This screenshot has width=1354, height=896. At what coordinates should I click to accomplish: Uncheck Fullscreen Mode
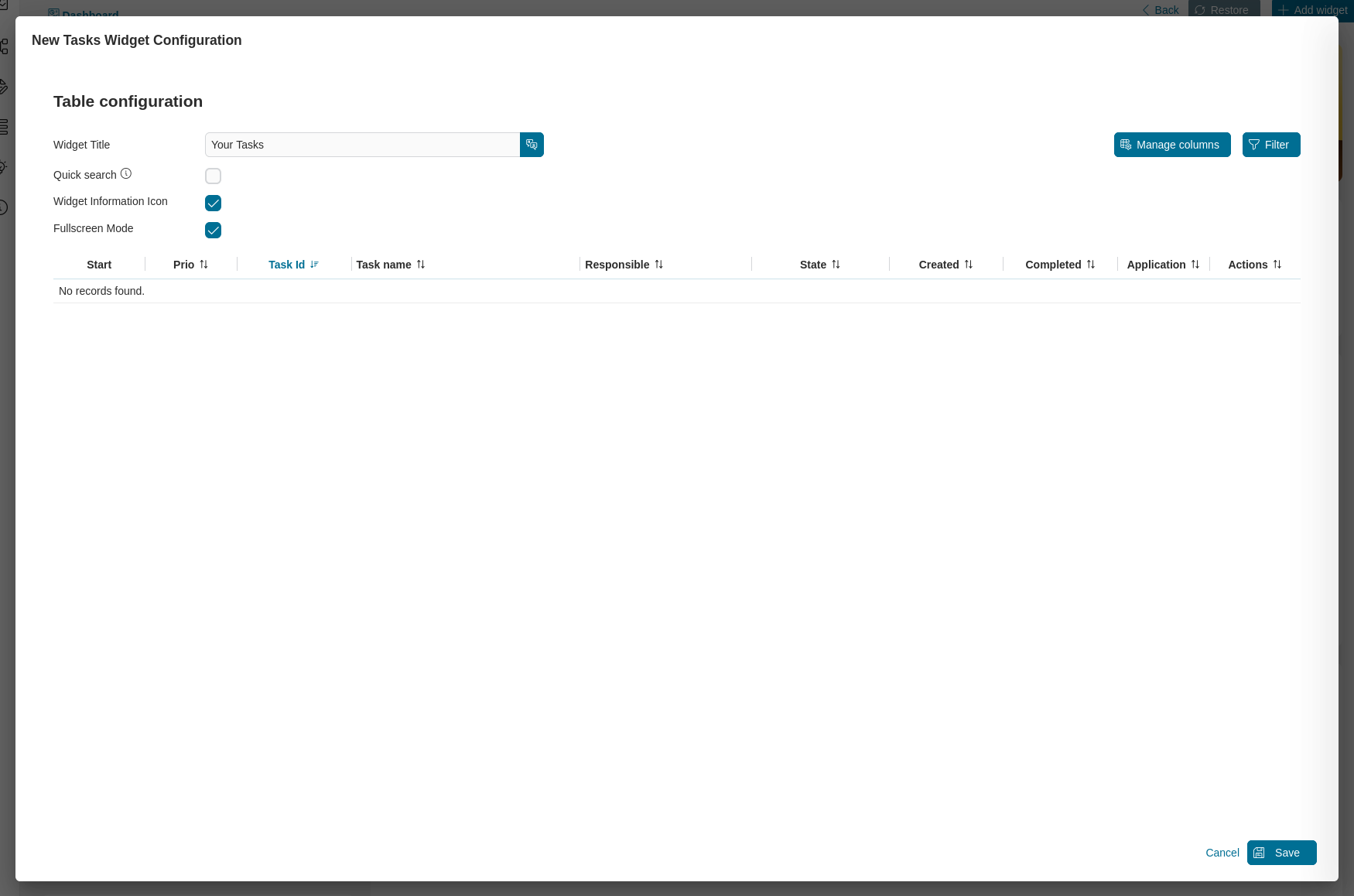tap(213, 230)
